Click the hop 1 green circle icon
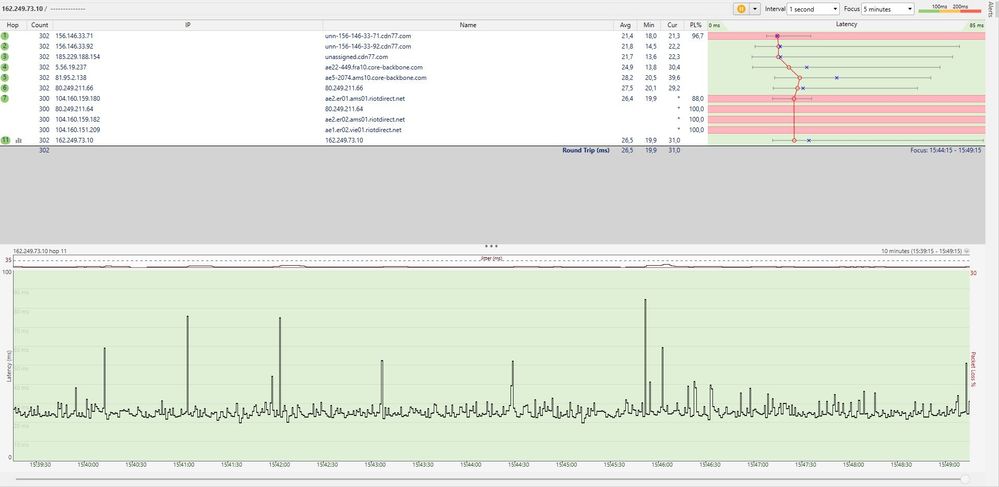 pyautogui.click(x=5, y=36)
